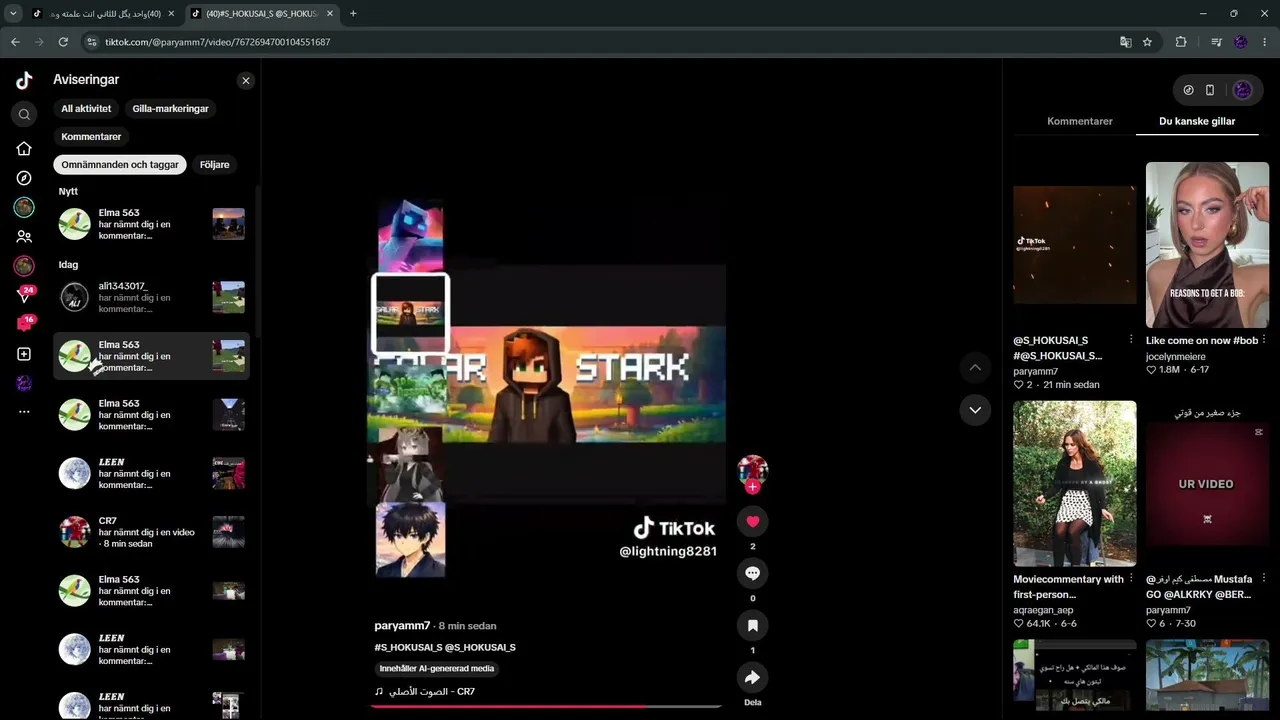Open the TikTok logo home link
This screenshot has height=720, width=1280.
pos(24,80)
